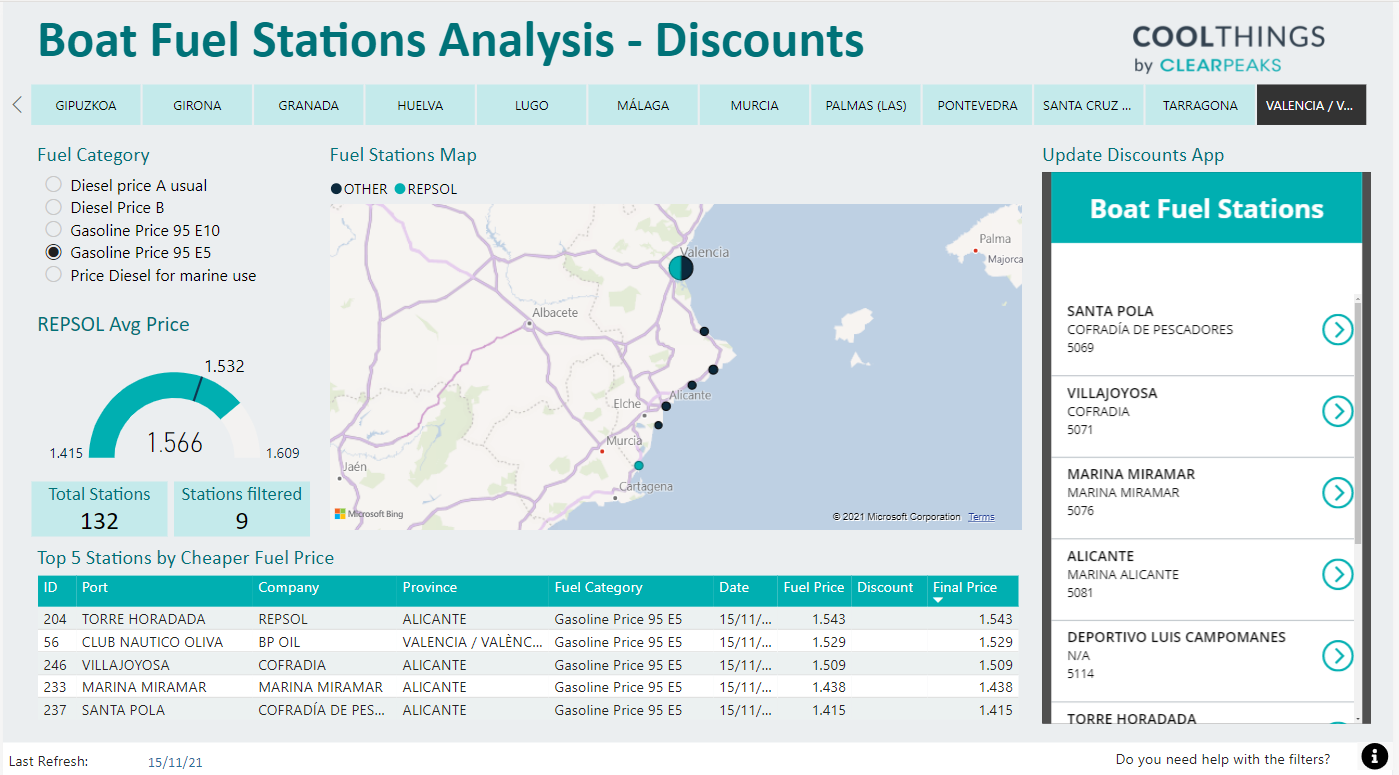Click the Stations filtered 9 card
The height and width of the screenshot is (775, 1399).
click(x=241, y=508)
